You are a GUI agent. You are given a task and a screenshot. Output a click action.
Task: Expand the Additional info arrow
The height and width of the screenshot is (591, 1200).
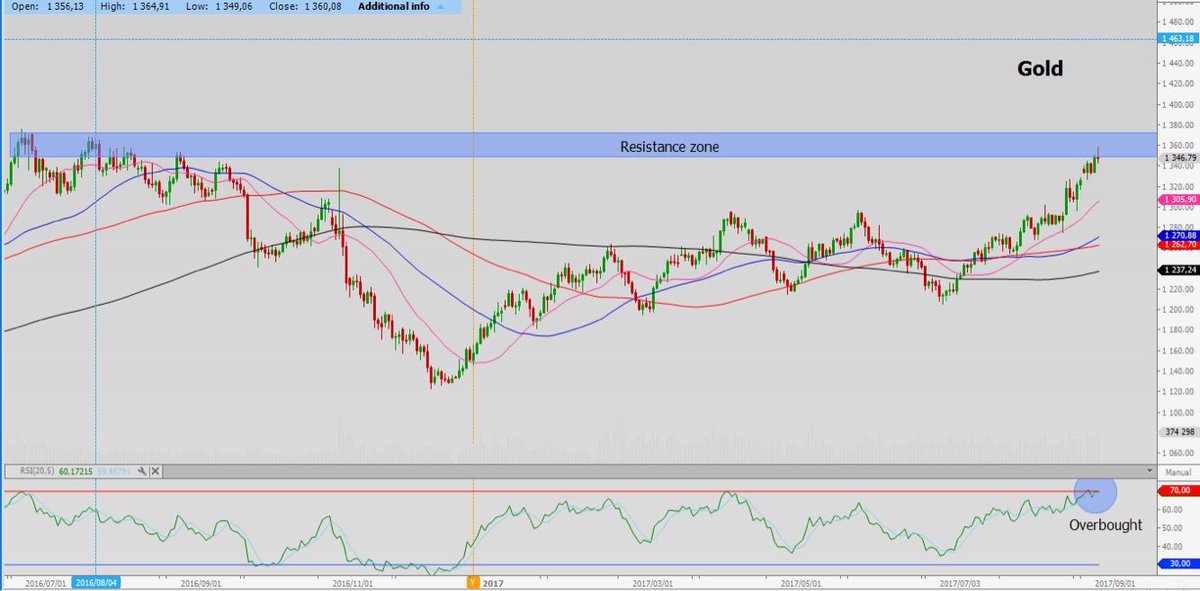[x=440, y=6]
